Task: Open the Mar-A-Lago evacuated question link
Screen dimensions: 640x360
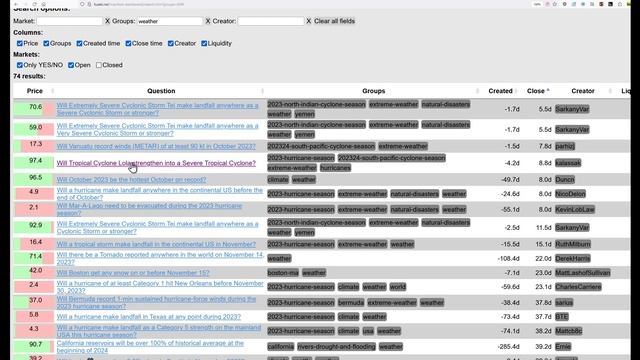Action: click(x=149, y=209)
